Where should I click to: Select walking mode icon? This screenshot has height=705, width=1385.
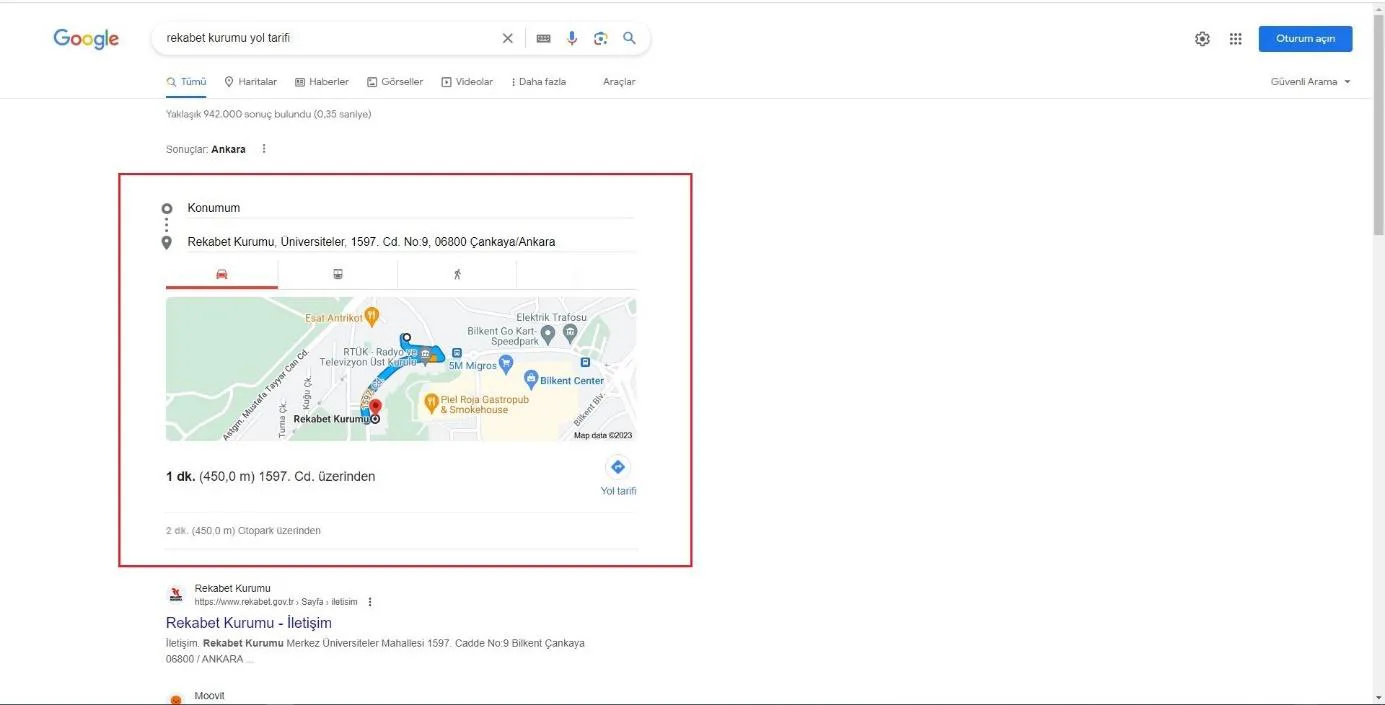pyautogui.click(x=457, y=274)
